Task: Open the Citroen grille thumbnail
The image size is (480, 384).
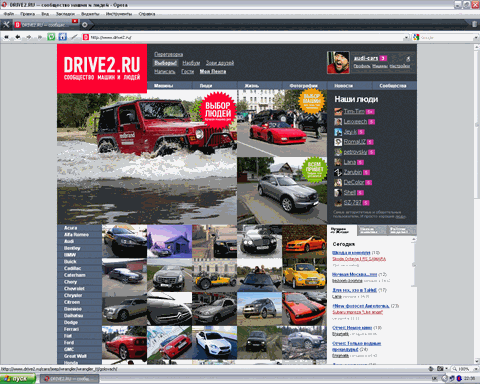Action: [169, 309]
